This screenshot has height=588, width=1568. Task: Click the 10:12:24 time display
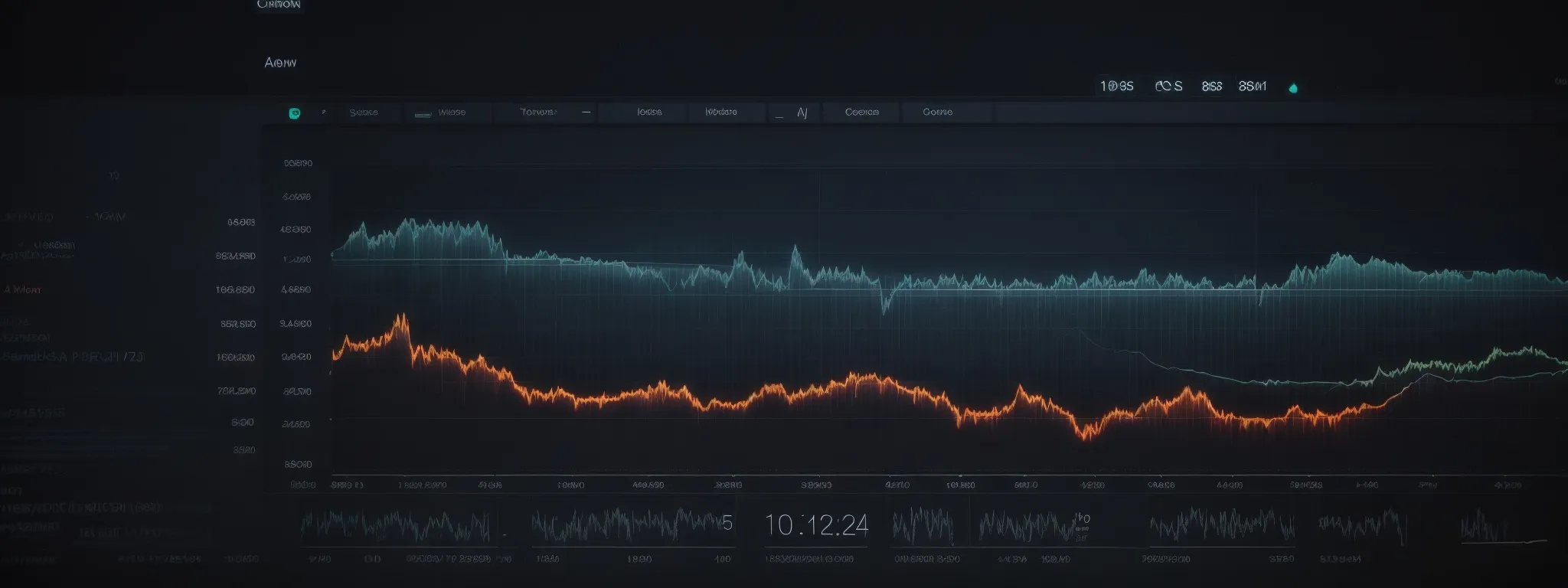point(816,525)
